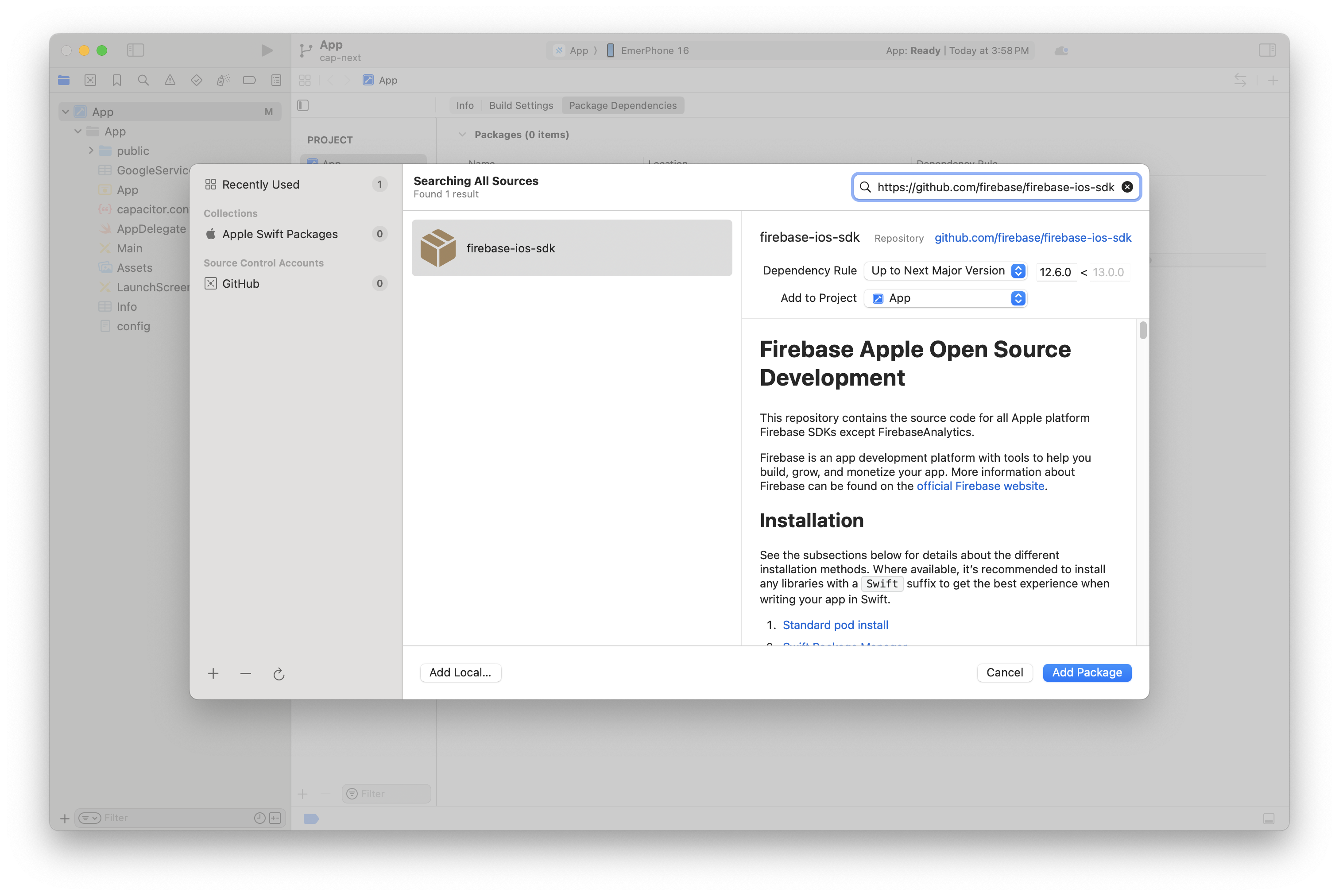1339x896 pixels.
Task: Select Apple Swift Packages collection
Action: (279, 234)
